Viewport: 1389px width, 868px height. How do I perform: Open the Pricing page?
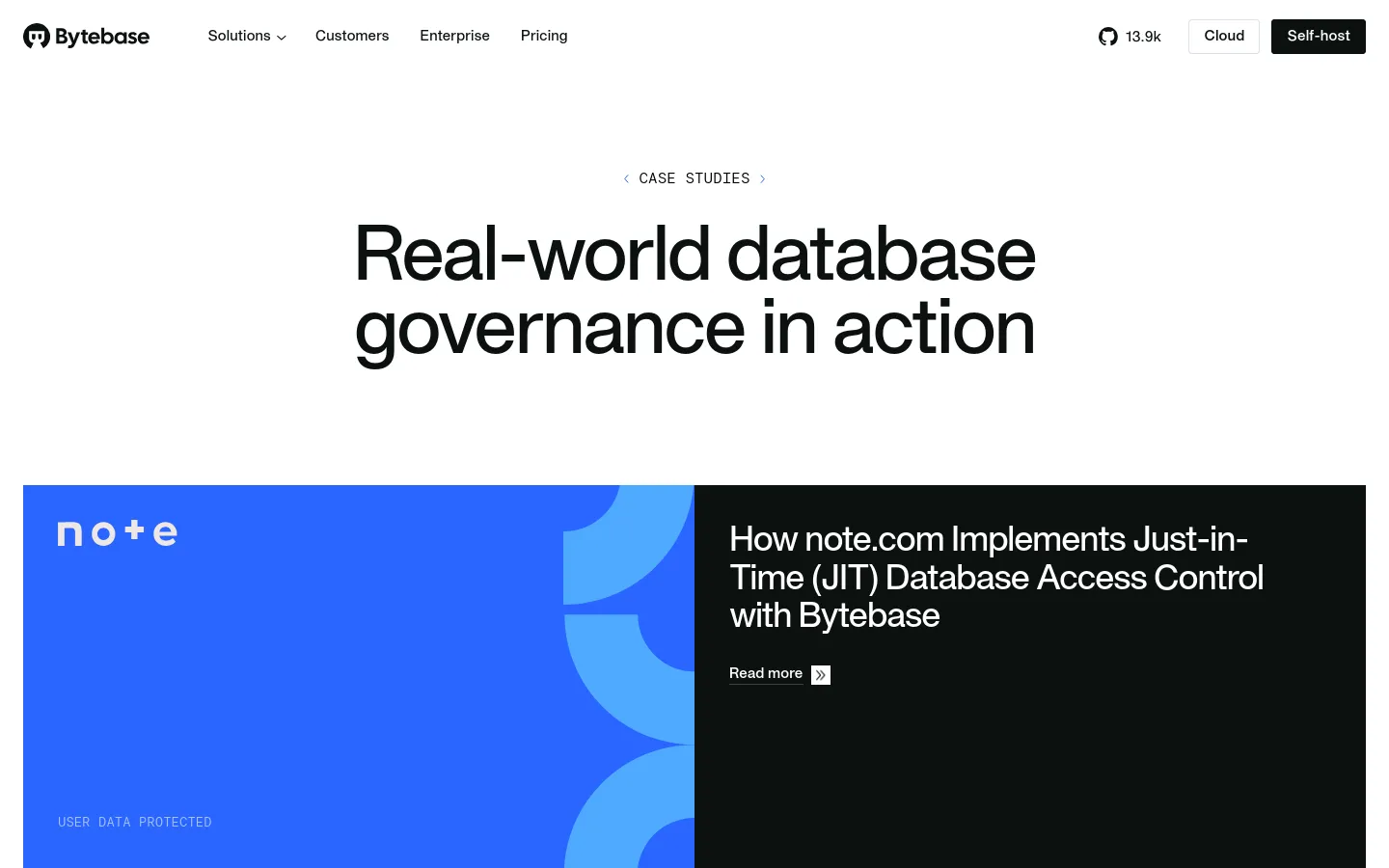pyautogui.click(x=544, y=36)
